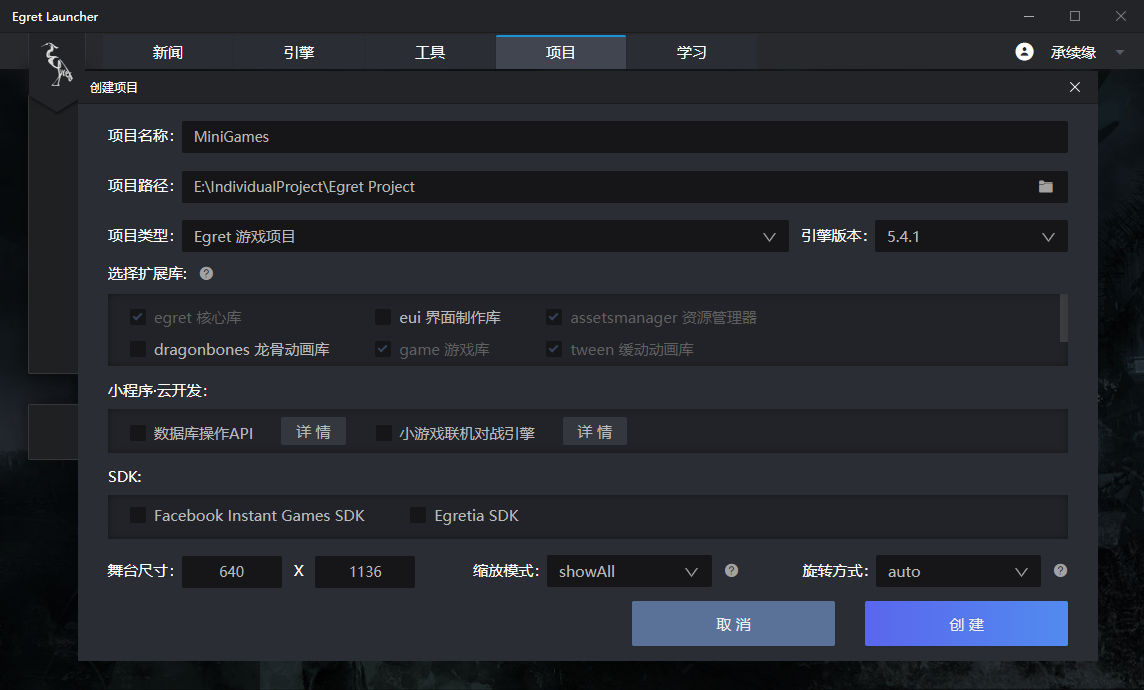Show help next to 旋转方式 dropdown
This screenshot has width=1144, height=690.
tap(1060, 570)
